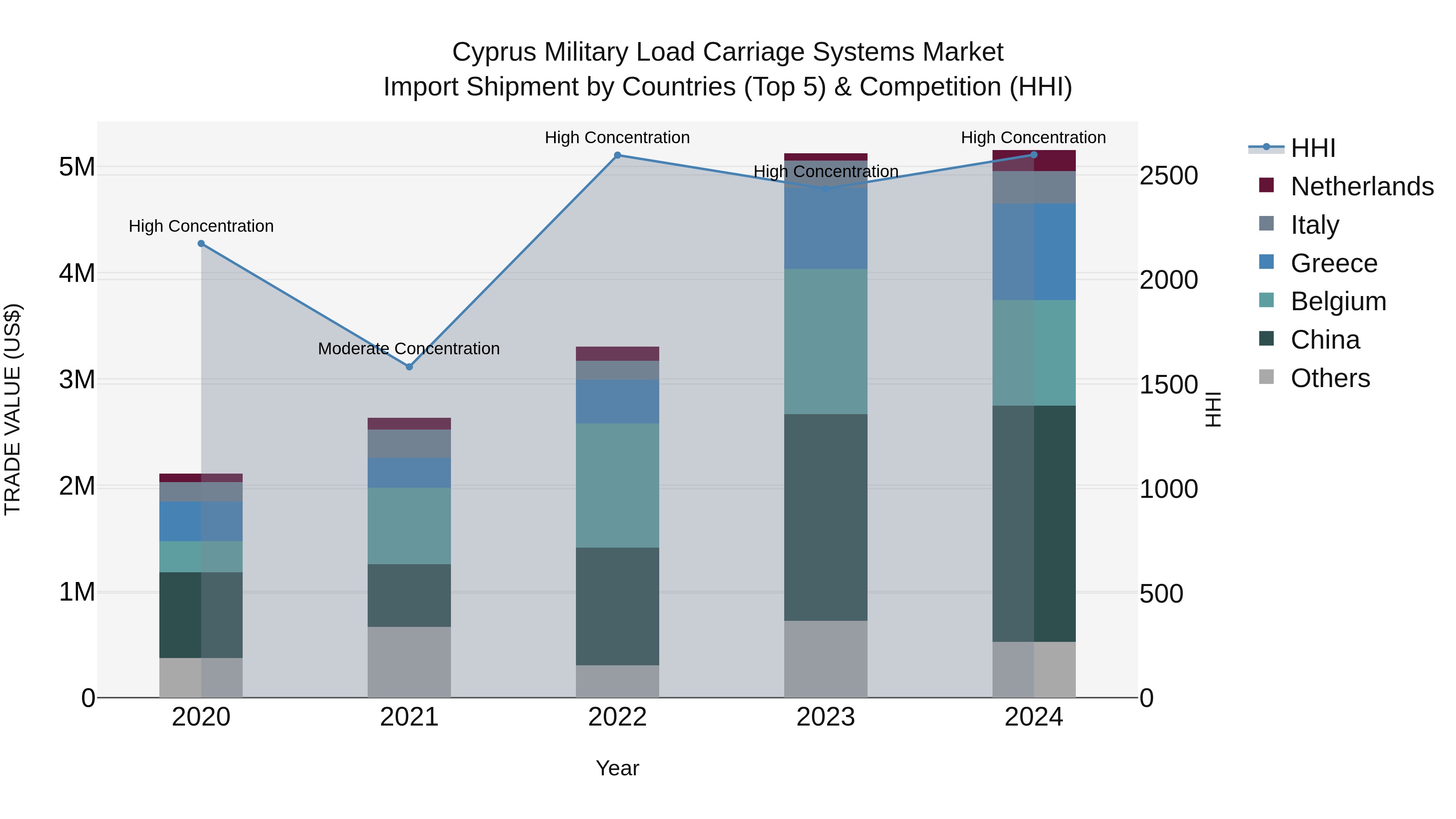The image size is (1456, 819).
Task: Click the Greece blue legend swatch
Action: coord(1267,262)
